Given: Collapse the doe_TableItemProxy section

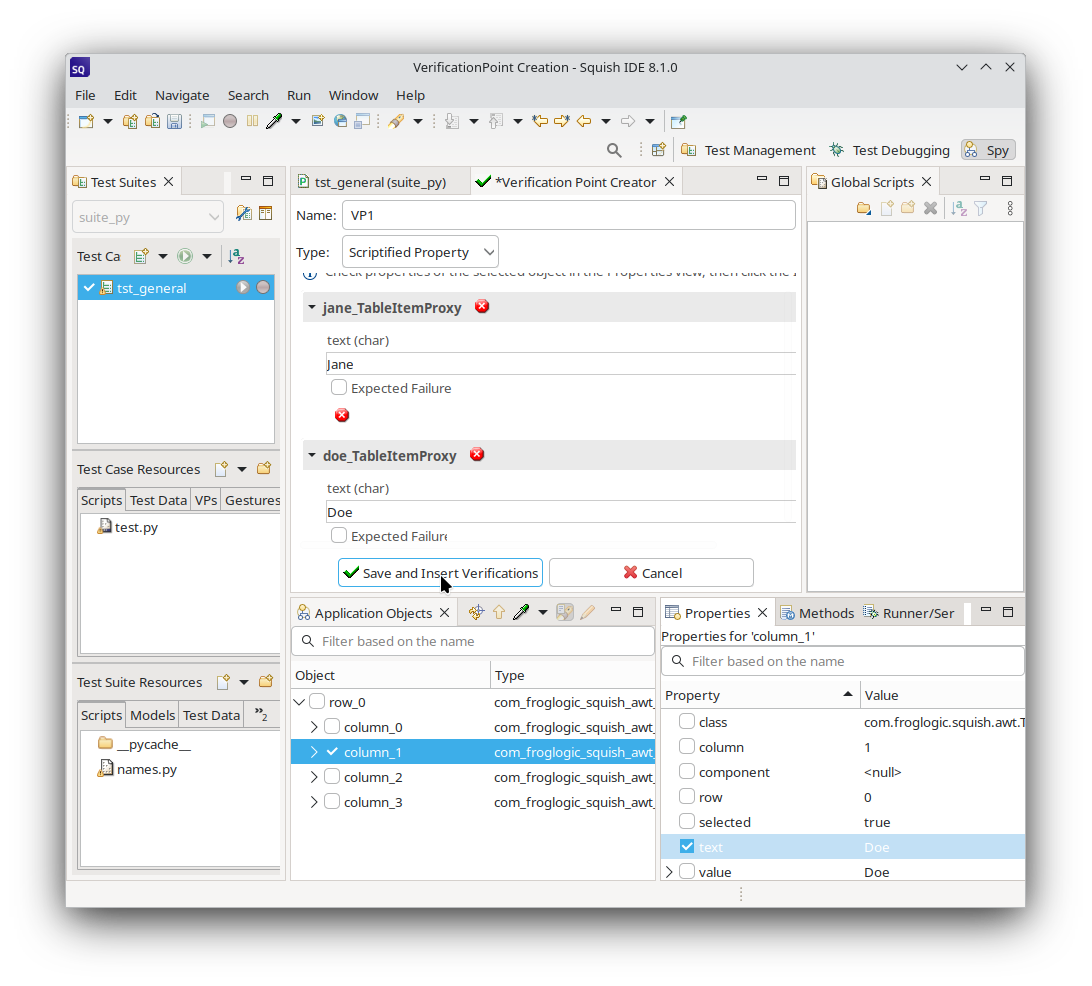Looking at the screenshot, I should [x=312, y=456].
